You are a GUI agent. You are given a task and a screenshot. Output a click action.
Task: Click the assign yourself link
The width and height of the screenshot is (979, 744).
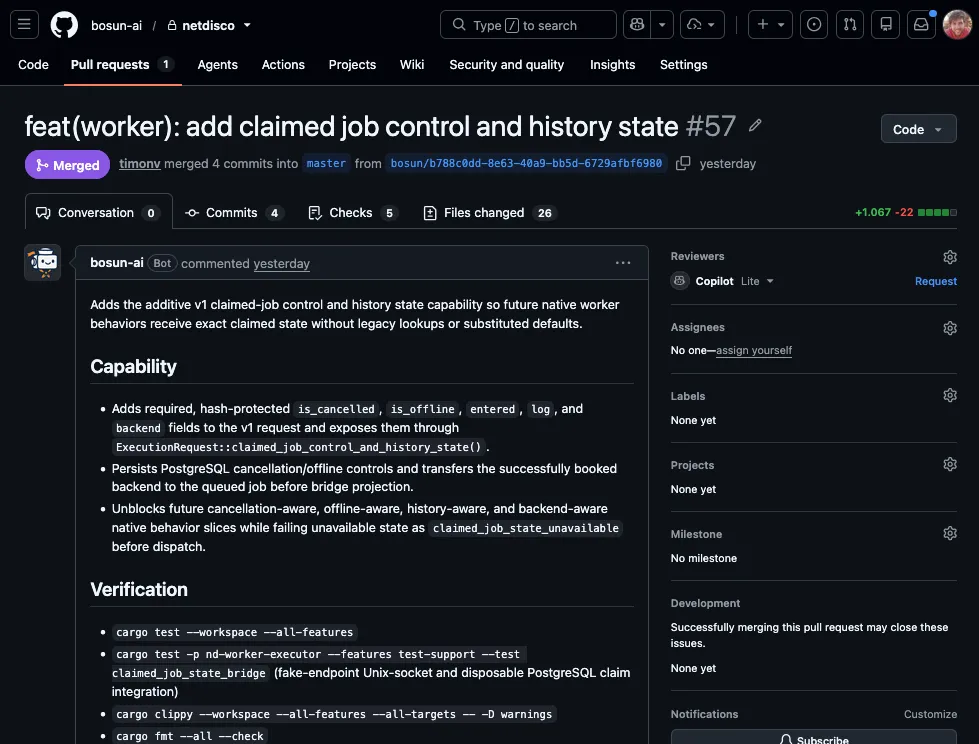754,350
